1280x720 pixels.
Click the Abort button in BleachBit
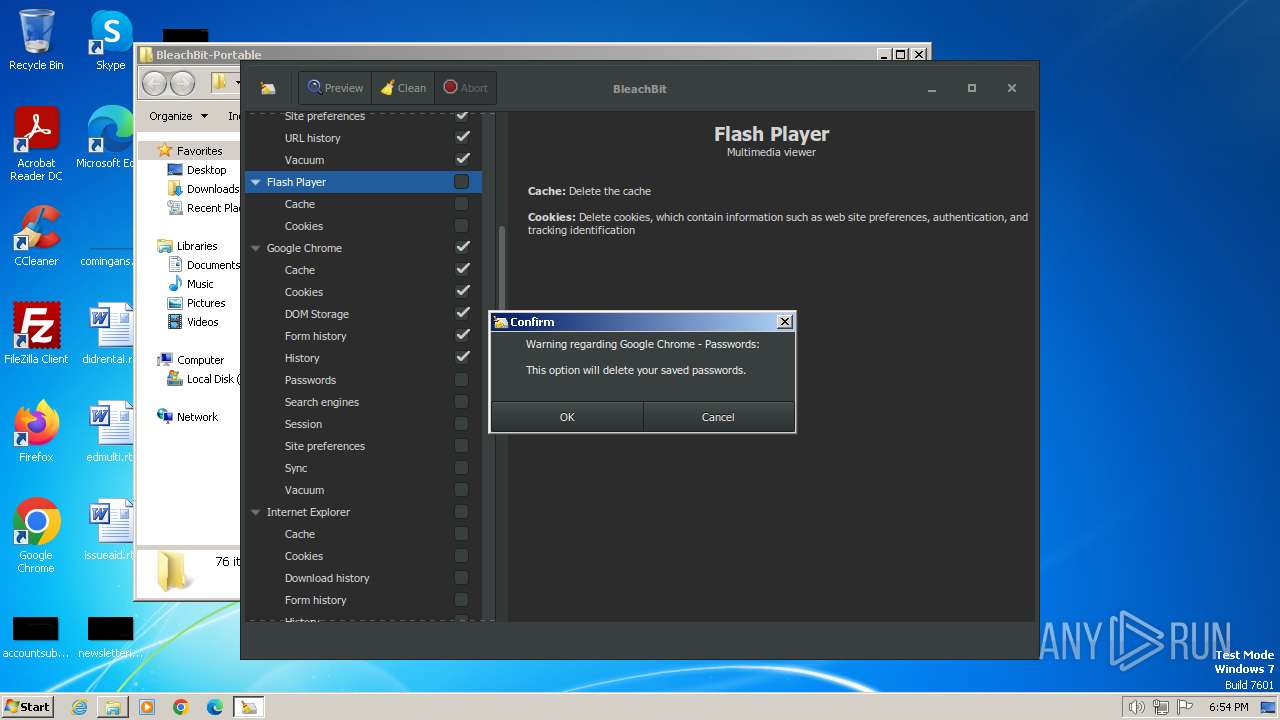(465, 88)
